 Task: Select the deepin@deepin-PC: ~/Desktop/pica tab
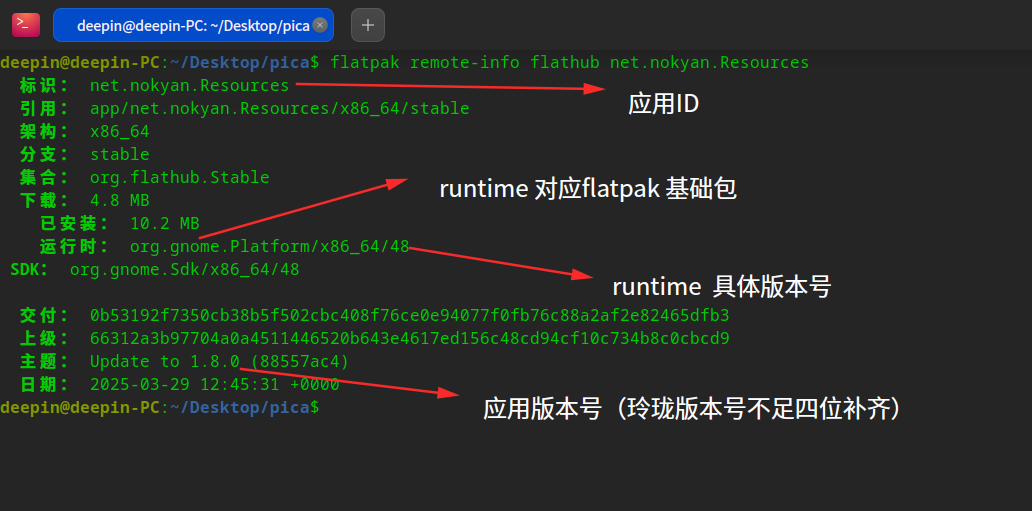pos(190,25)
